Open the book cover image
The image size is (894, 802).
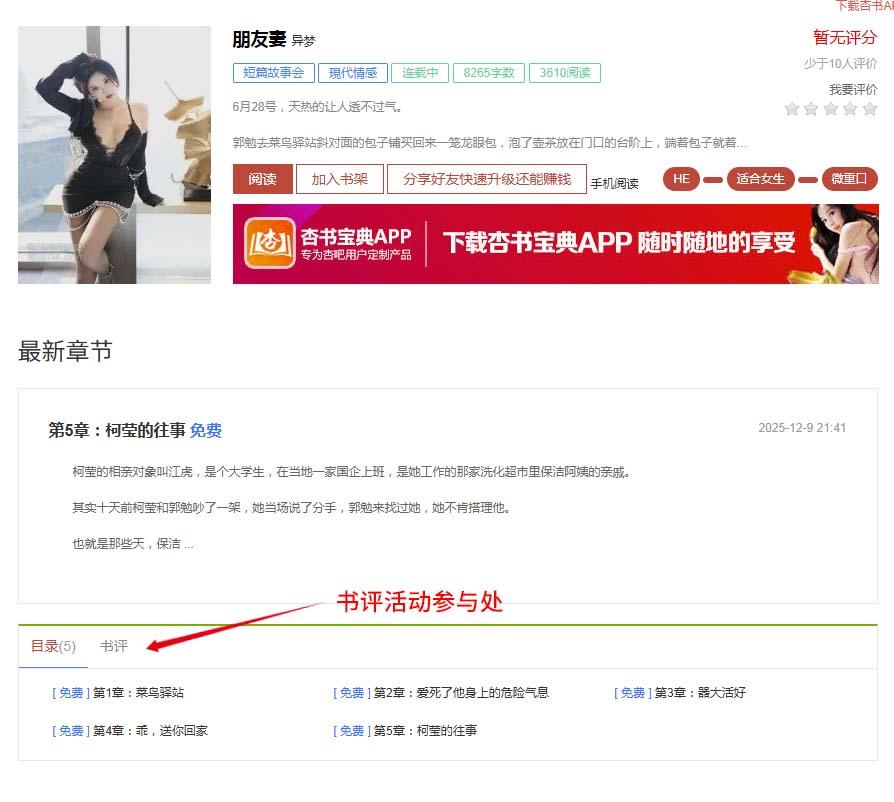tap(115, 154)
